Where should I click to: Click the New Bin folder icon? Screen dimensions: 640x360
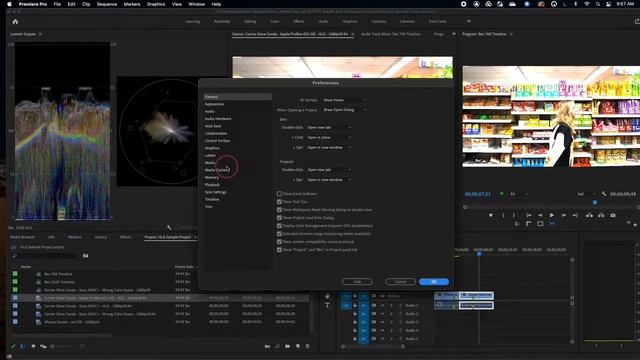click(x=287, y=346)
